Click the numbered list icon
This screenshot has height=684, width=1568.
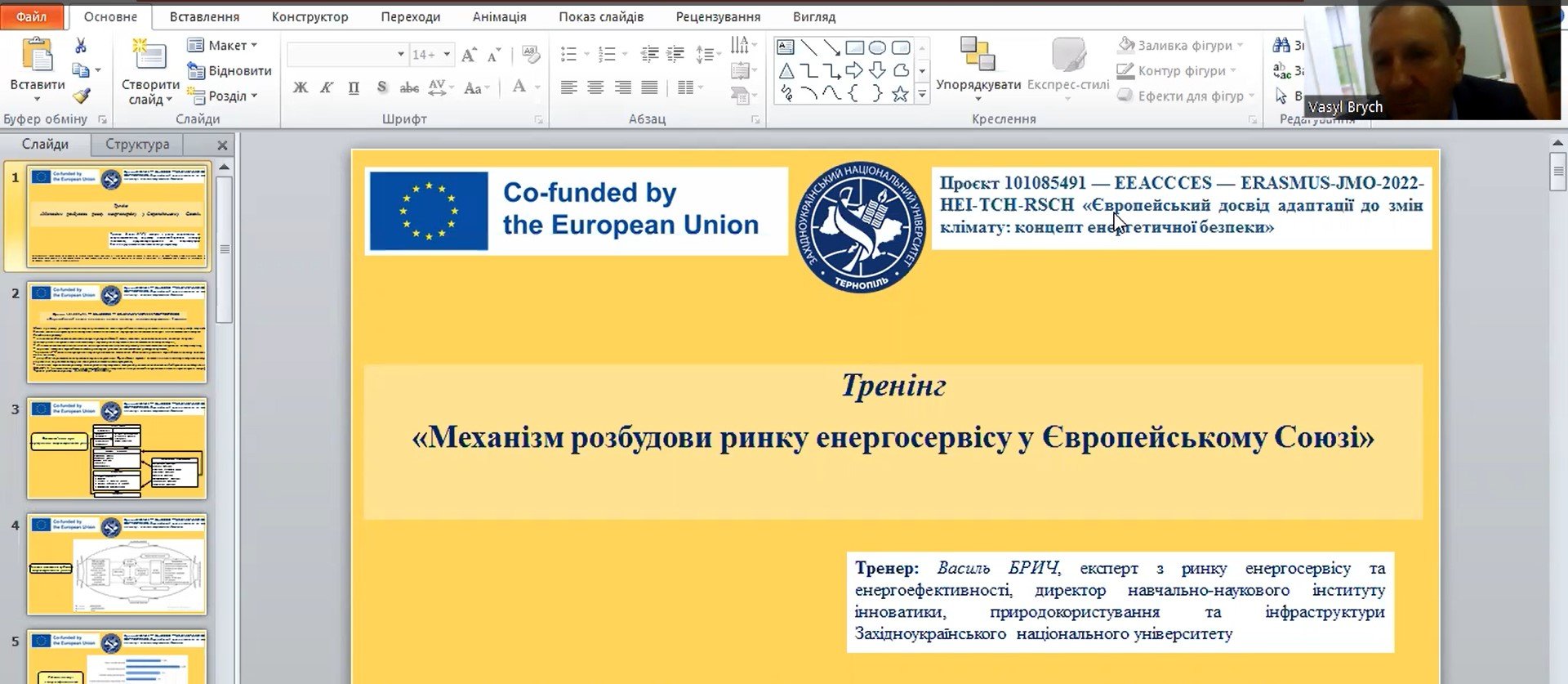point(607,55)
